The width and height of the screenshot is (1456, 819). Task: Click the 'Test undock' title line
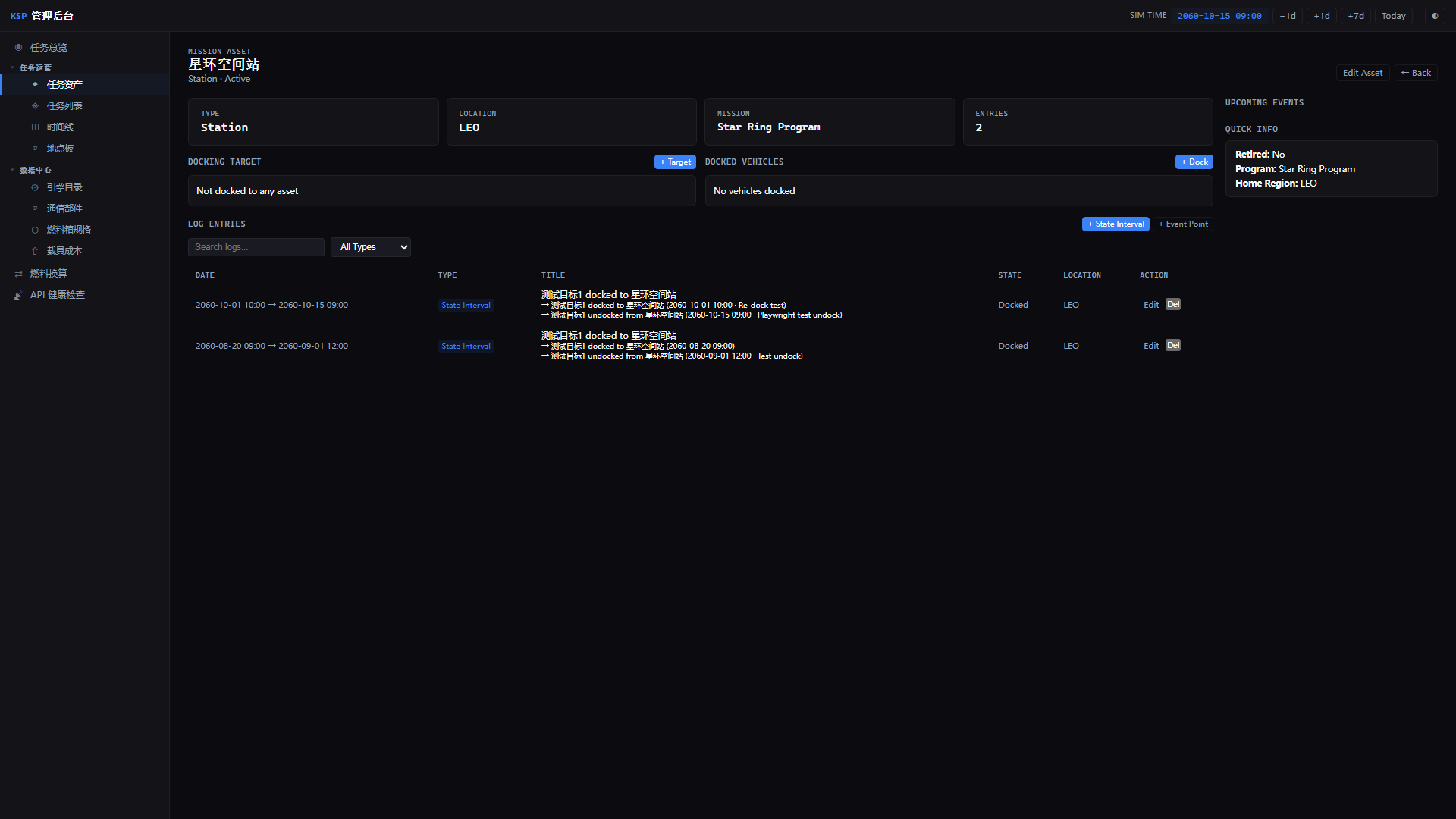(672, 356)
